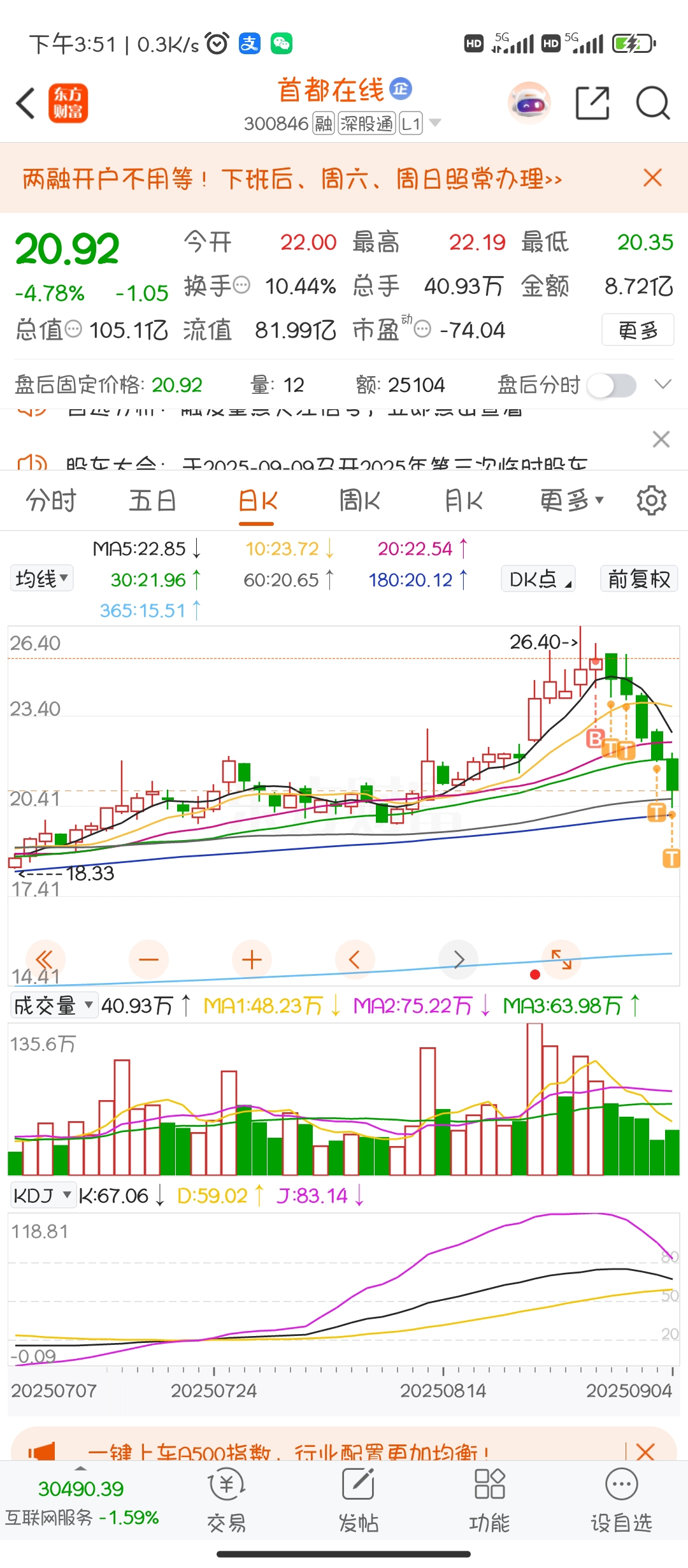Tap current price 20.92
Viewport: 688px width, 1568px height.
[67, 248]
